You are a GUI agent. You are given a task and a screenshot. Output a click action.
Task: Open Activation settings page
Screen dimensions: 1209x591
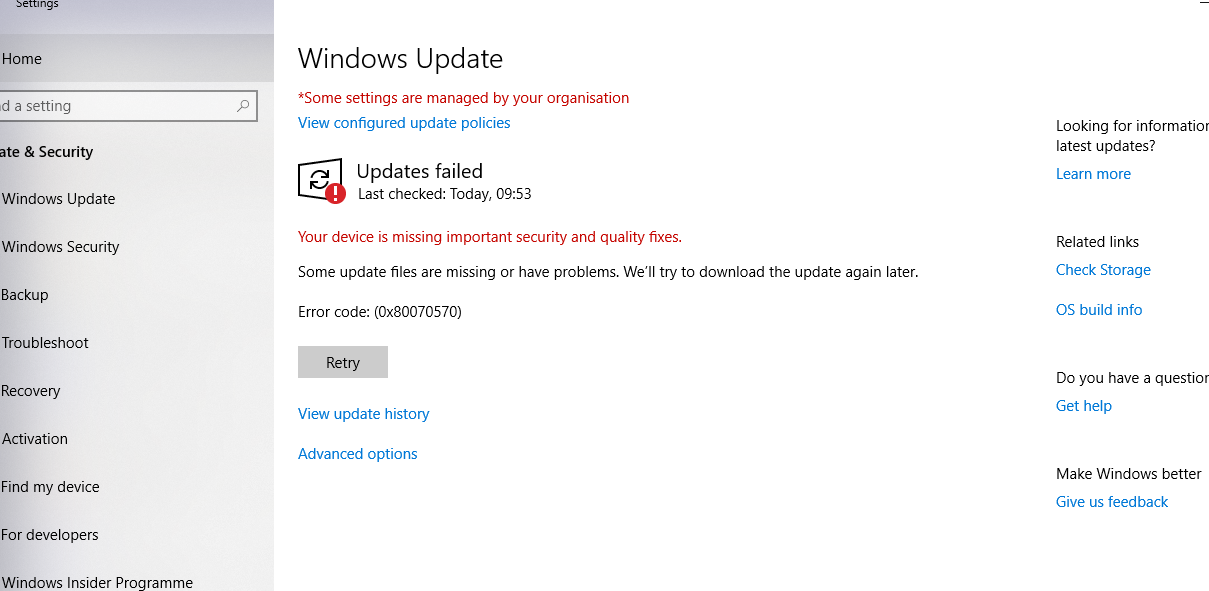pos(137,439)
